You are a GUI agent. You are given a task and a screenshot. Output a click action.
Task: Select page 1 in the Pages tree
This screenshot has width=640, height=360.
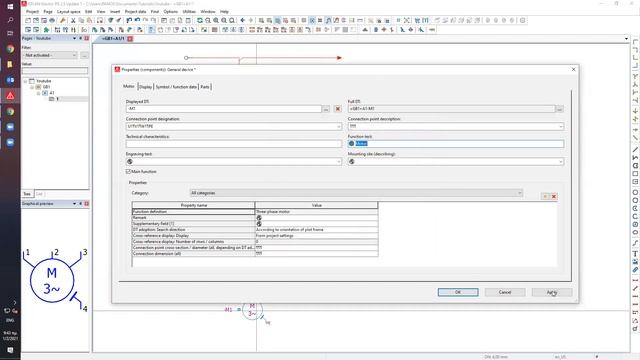pyautogui.click(x=57, y=99)
